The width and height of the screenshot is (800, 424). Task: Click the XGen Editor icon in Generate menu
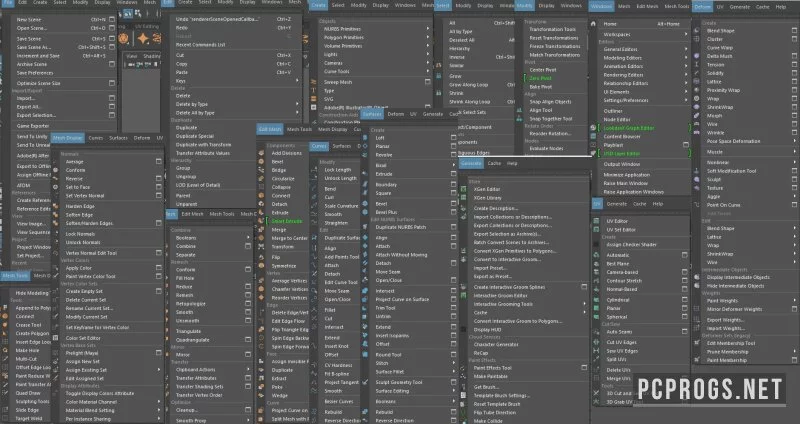[x=463, y=189]
